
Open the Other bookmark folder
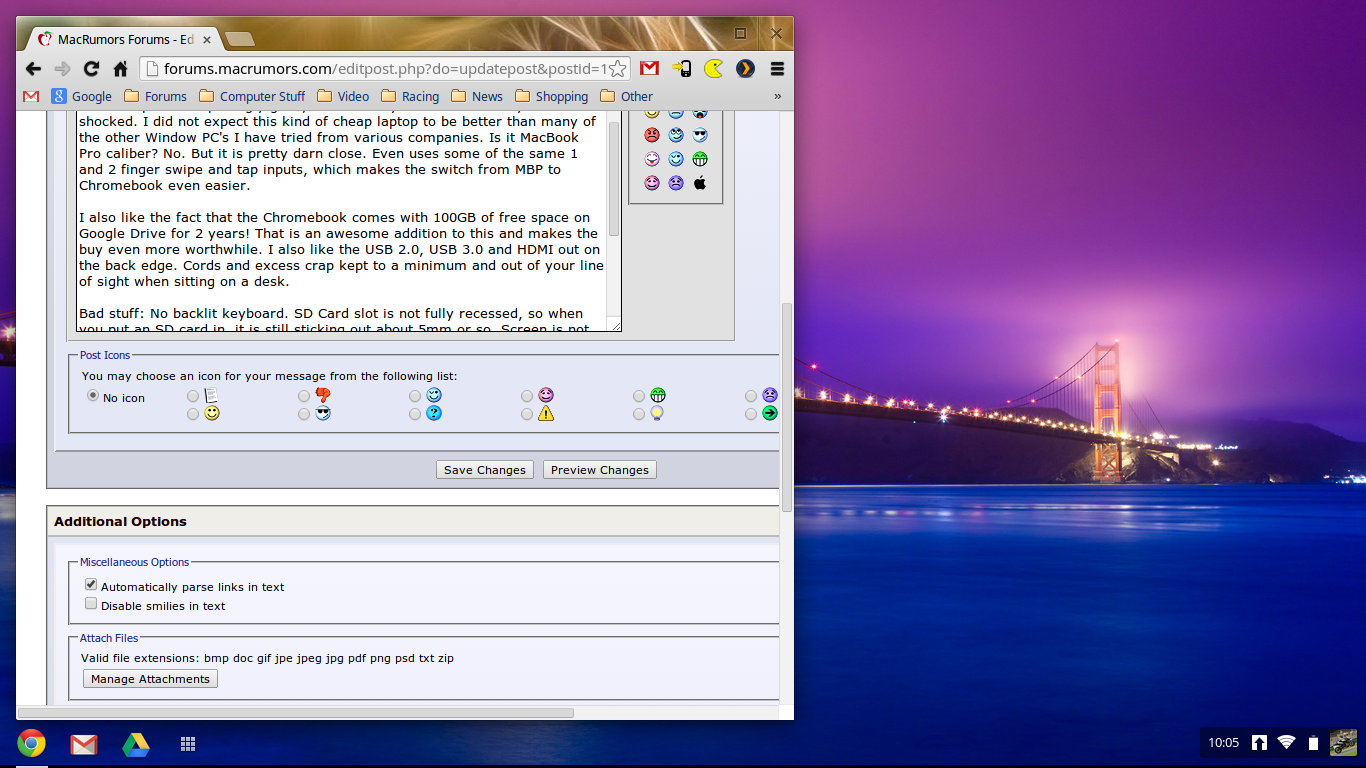[x=627, y=96]
